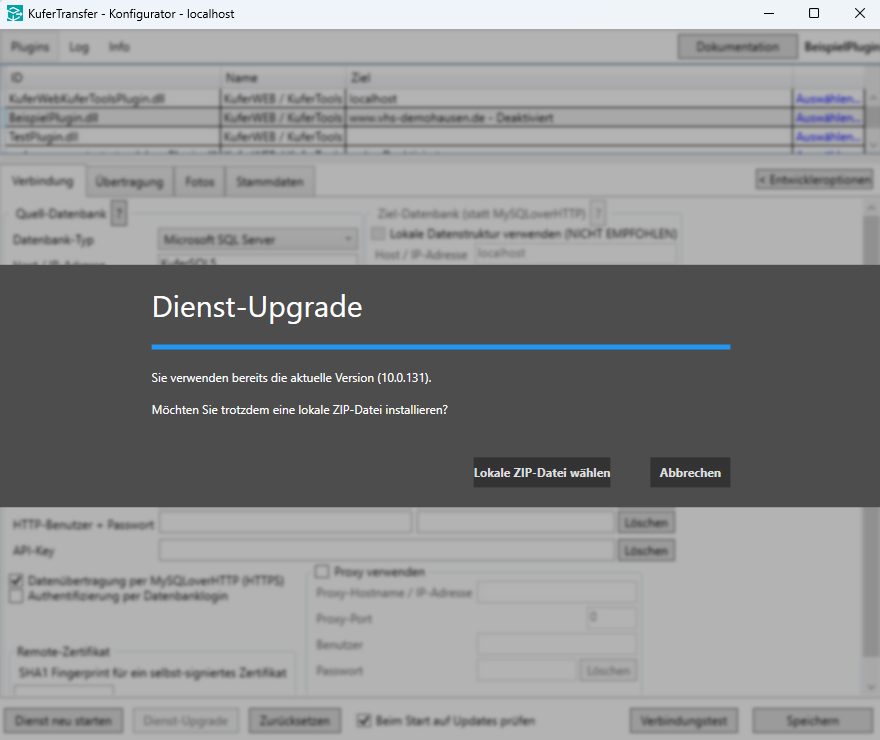
Task: Click the HTTP password input field
Action: pyautogui.click(x=516, y=522)
